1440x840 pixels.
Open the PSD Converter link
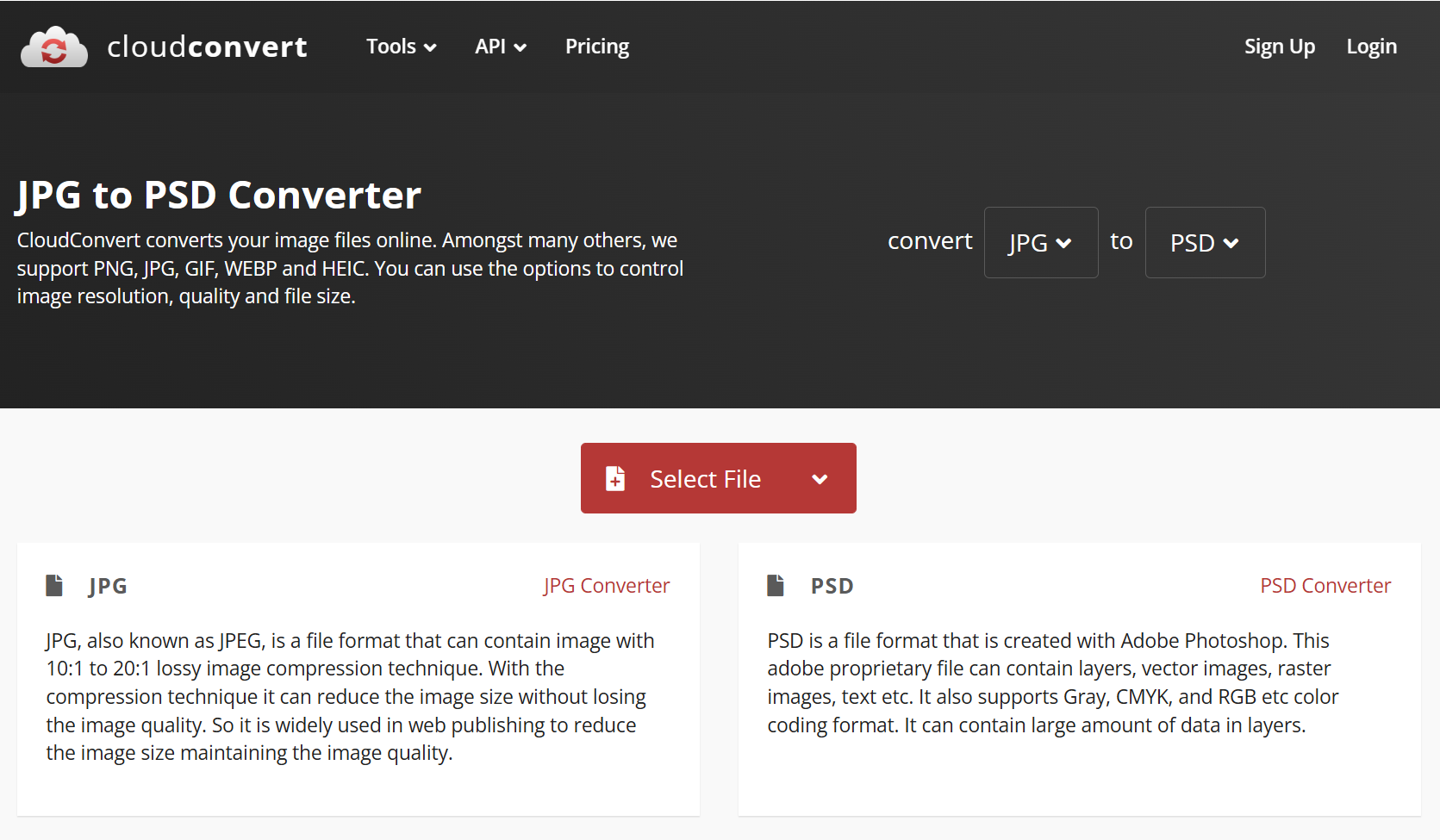pyautogui.click(x=1325, y=586)
